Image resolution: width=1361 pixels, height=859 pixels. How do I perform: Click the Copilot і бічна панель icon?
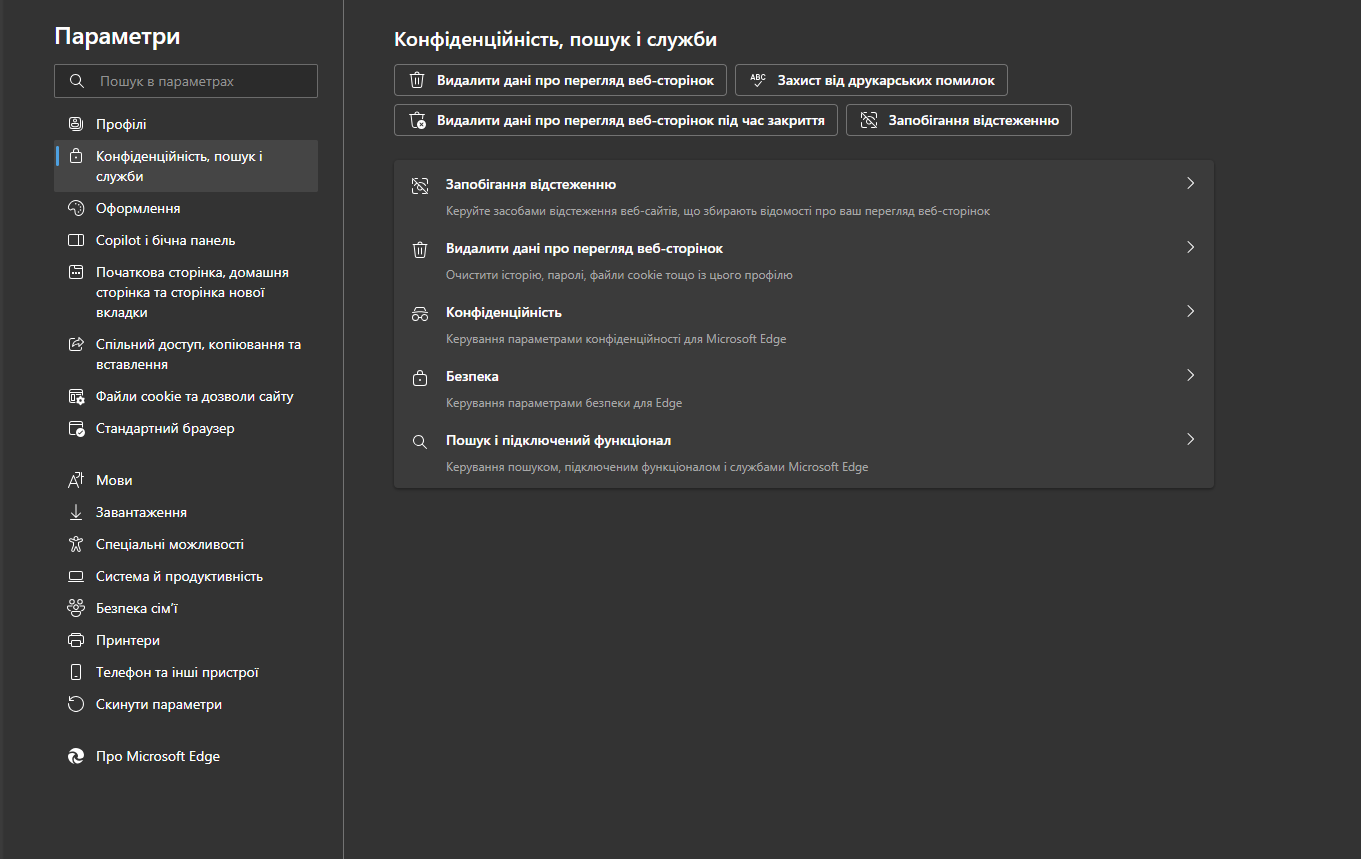[76, 240]
